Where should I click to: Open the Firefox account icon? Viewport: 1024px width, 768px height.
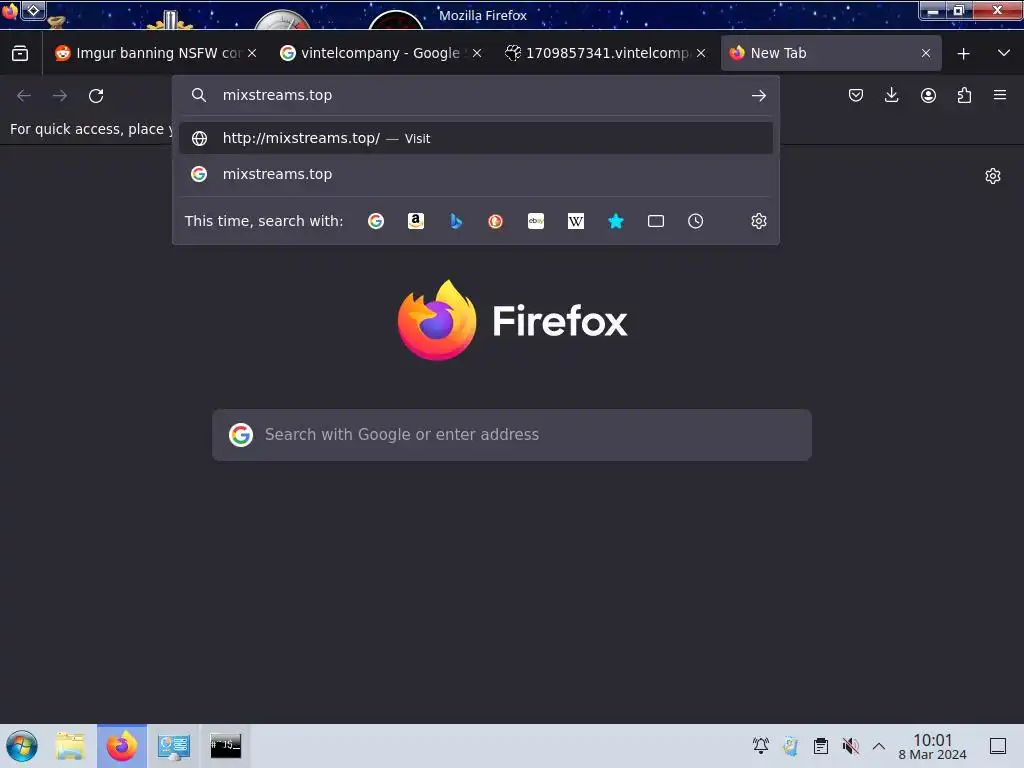928,95
